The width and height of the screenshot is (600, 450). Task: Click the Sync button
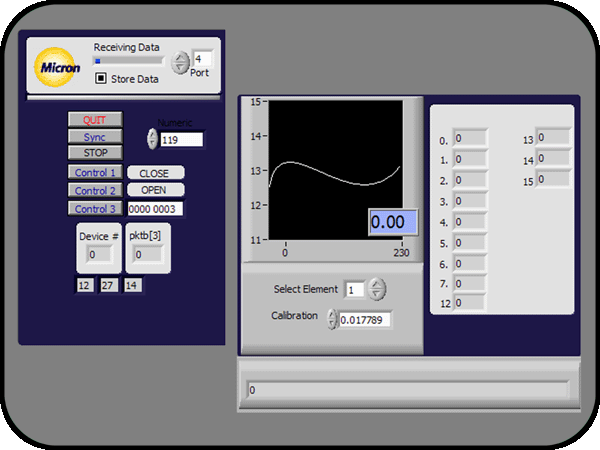[95, 137]
